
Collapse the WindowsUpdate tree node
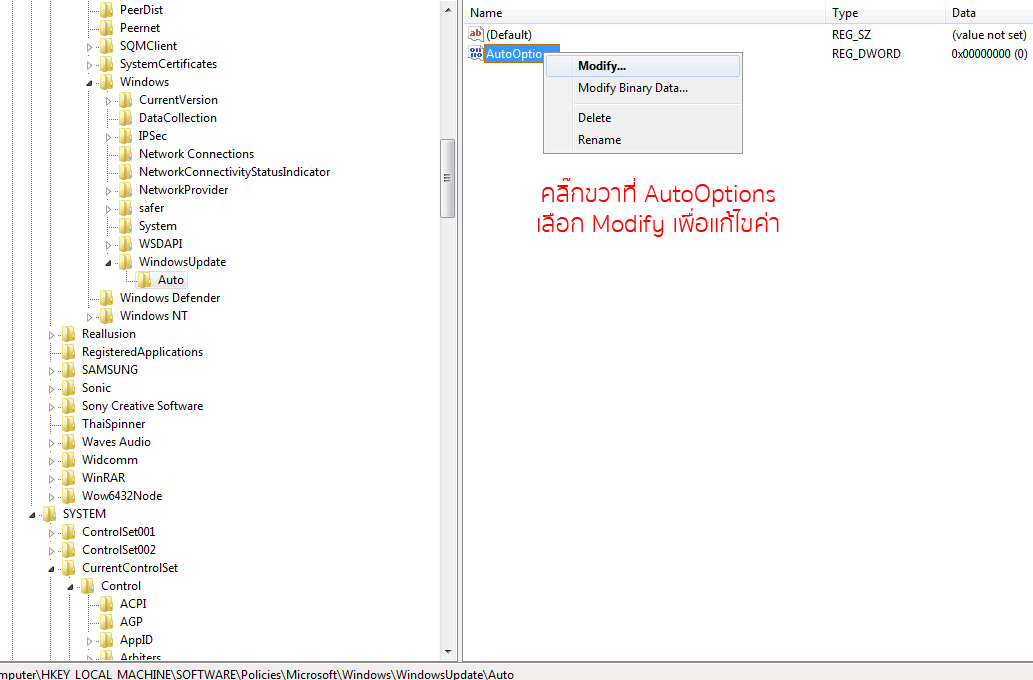[109, 263]
